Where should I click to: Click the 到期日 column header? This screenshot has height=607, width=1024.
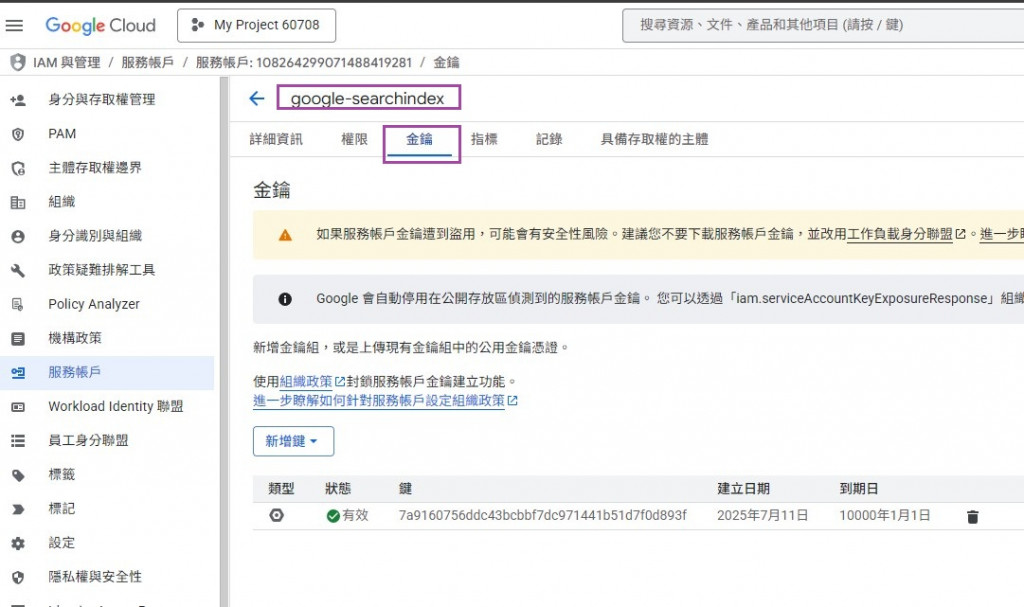pos(859,489)
